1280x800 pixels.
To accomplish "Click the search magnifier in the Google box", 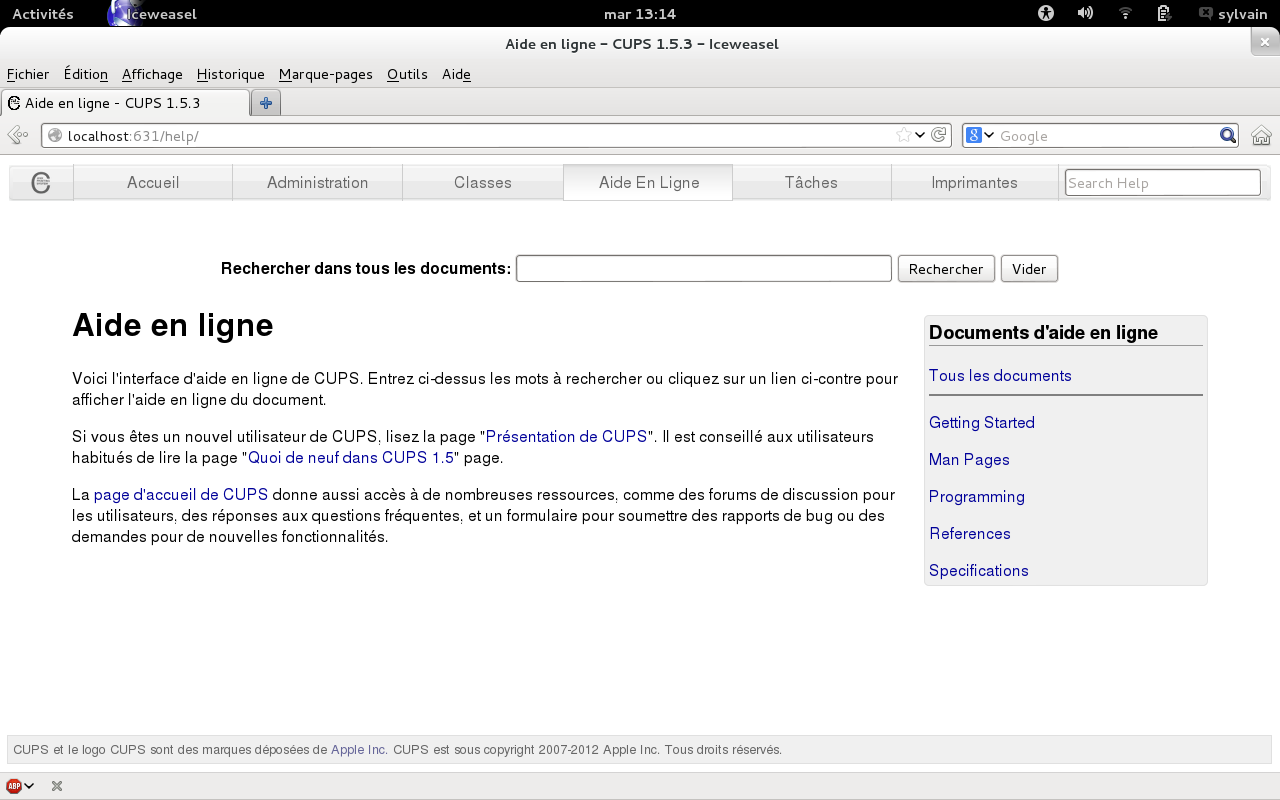I will [x=1227, y=136].
